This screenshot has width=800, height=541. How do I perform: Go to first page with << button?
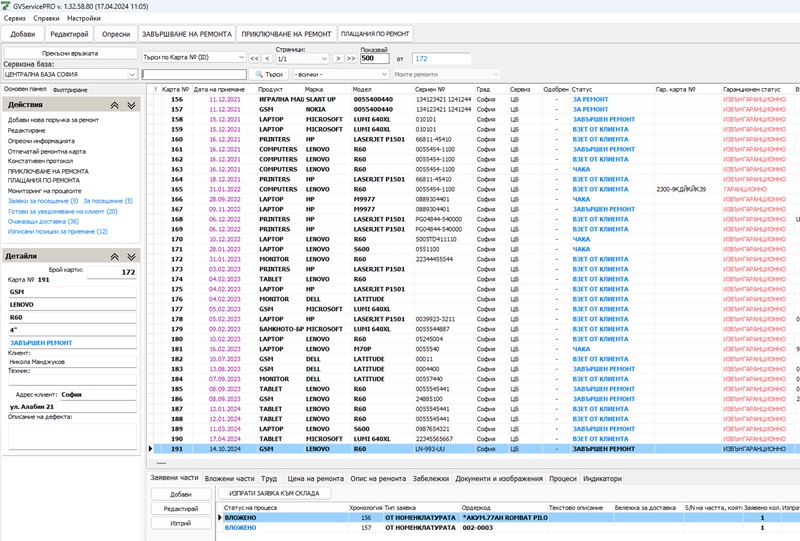pyautogui.click(x=254, y=59)
